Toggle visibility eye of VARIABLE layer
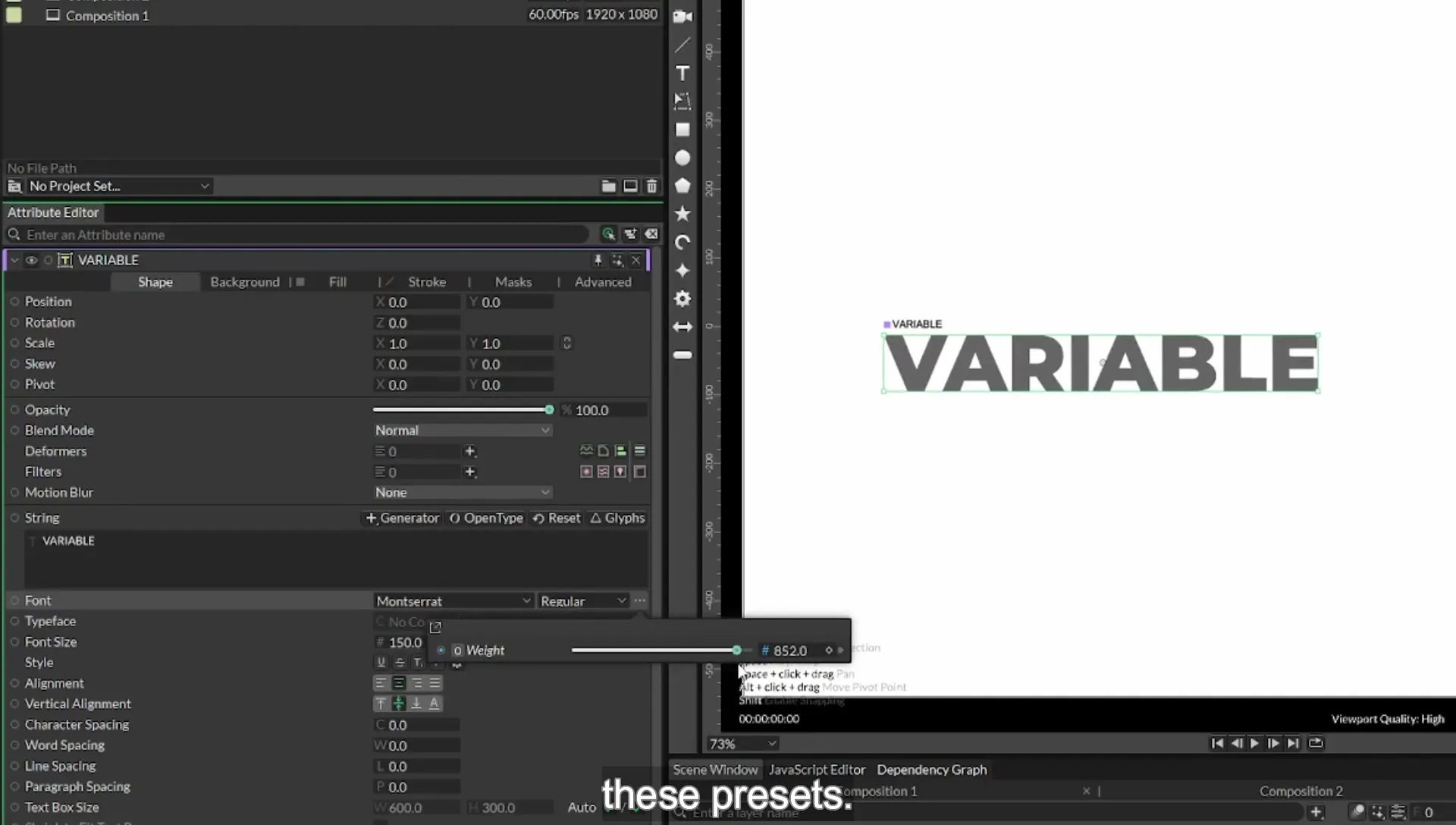The height and width of the screenshot is (825, 1456). pos(31,260)
